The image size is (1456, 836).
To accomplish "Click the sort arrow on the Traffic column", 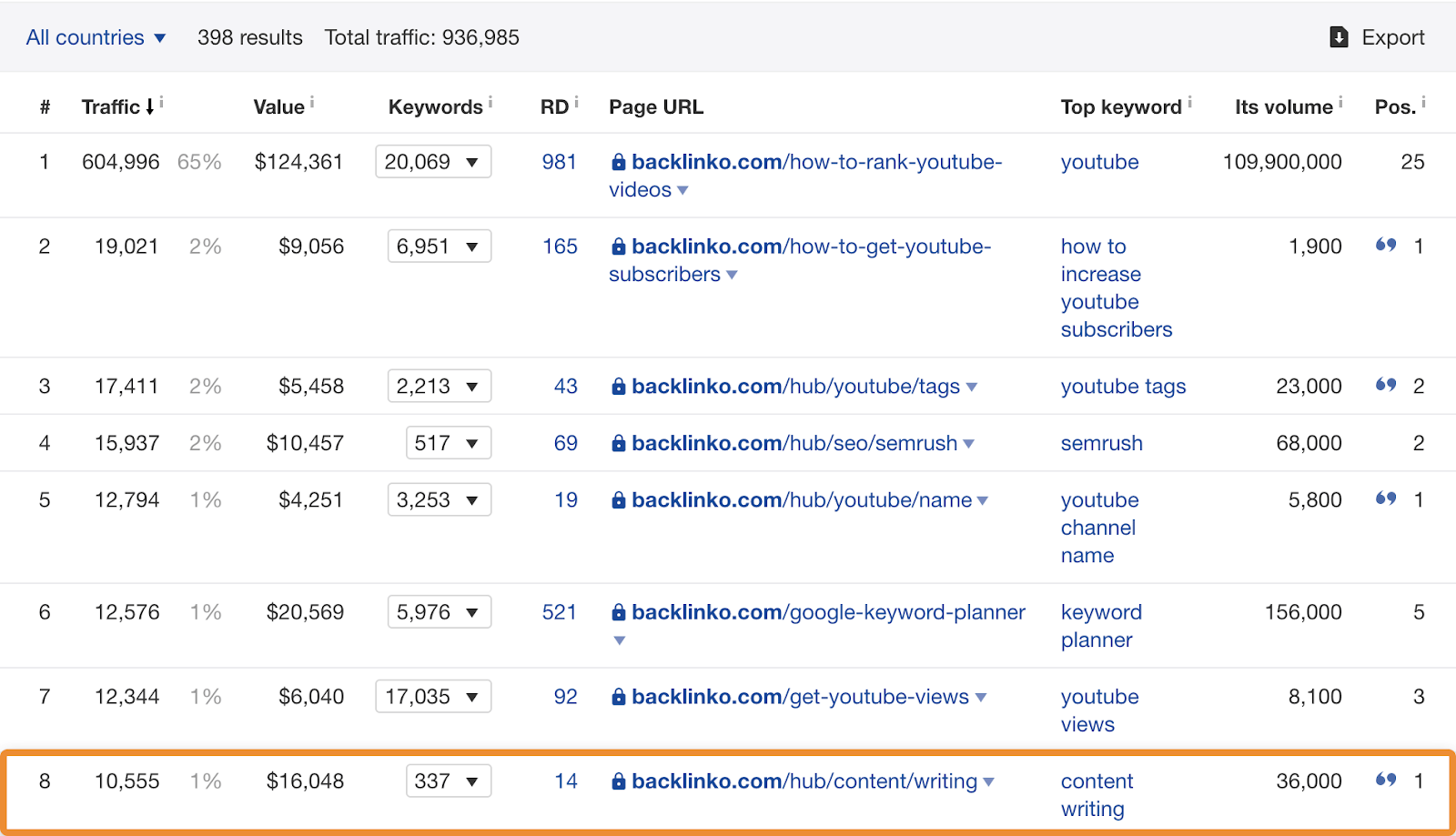I will click(x=152, y=106).
